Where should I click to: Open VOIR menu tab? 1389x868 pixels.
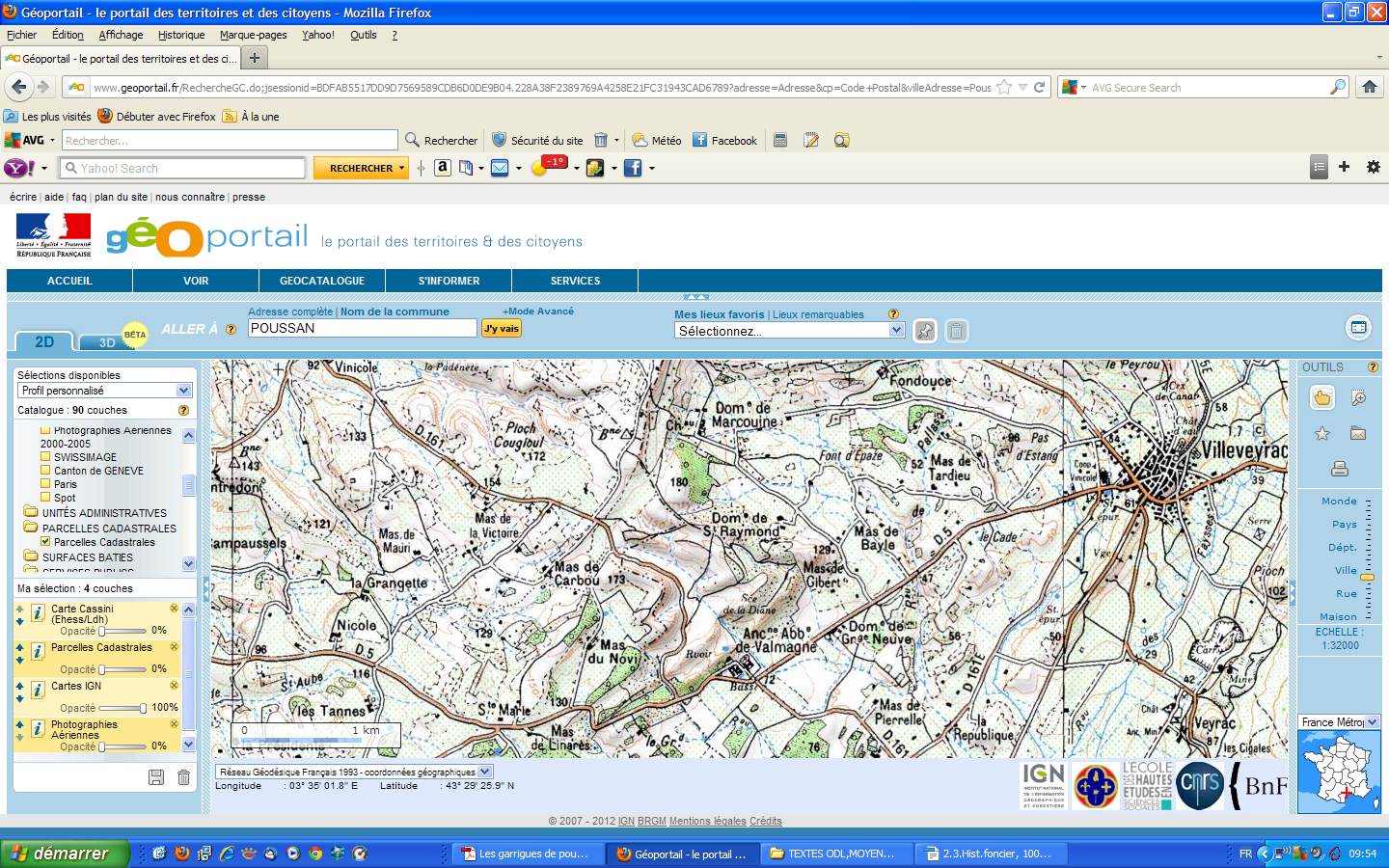196,281
